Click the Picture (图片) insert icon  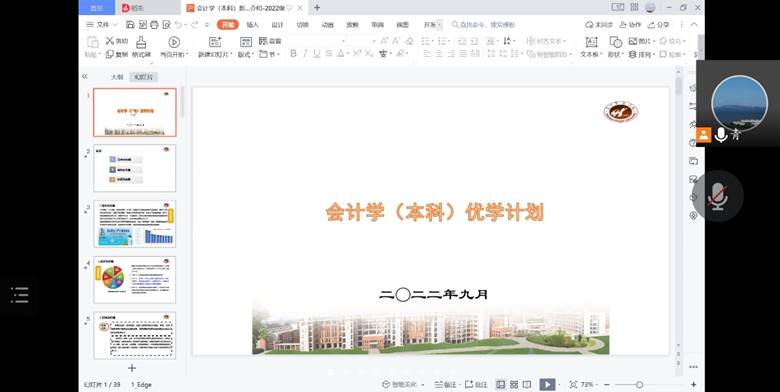633,41
